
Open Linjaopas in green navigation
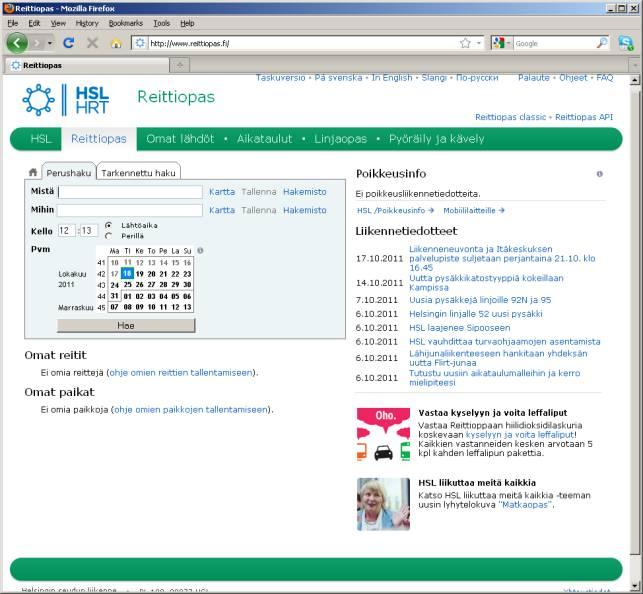(340, 139)
